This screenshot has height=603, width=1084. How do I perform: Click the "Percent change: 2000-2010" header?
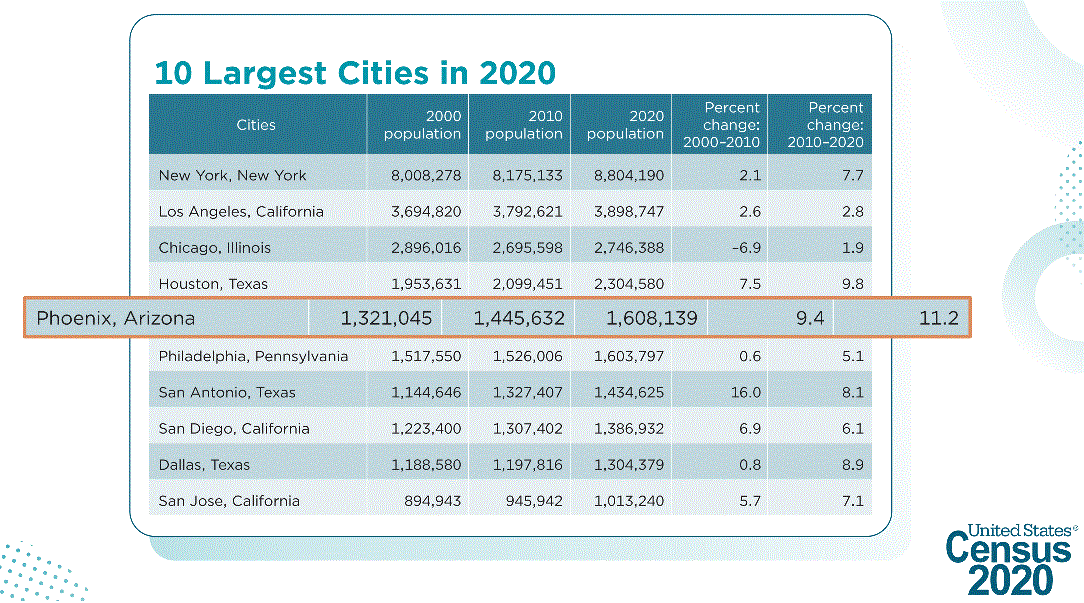pos(722,124)
